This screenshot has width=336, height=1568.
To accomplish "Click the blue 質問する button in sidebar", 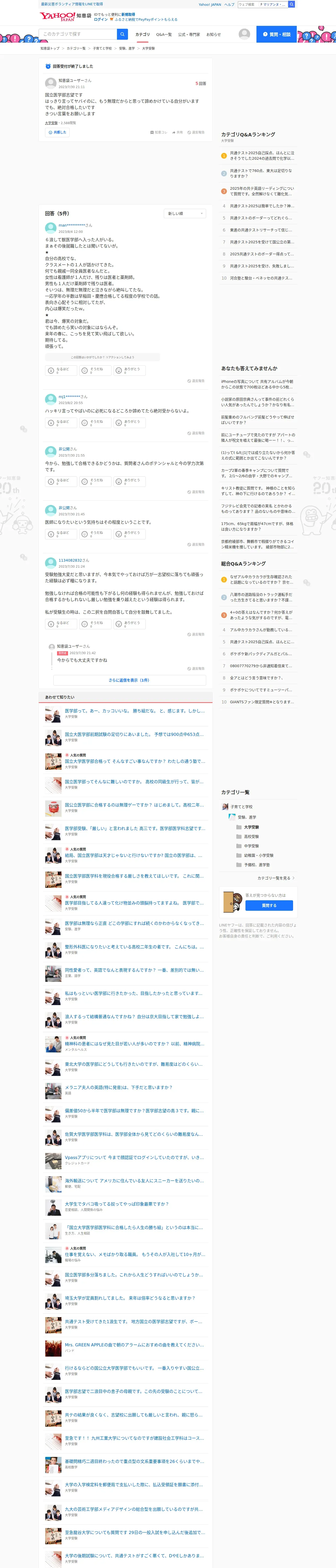I will coord(269,905).
